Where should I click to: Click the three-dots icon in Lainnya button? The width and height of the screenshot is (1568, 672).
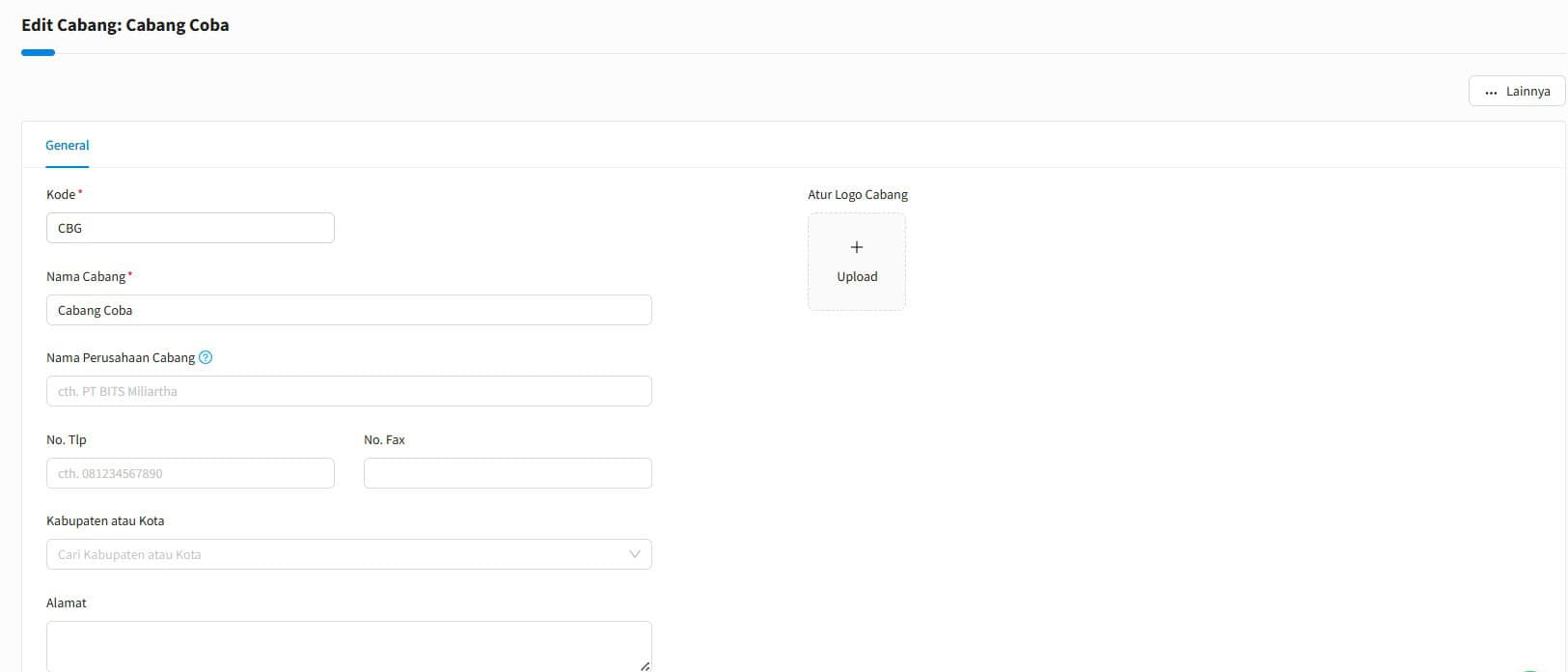coord(1491,92)
